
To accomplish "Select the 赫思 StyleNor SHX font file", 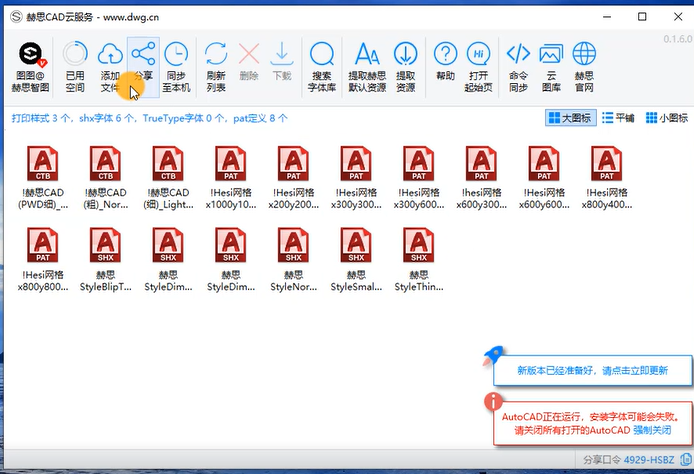I will (x=293, y=260).
